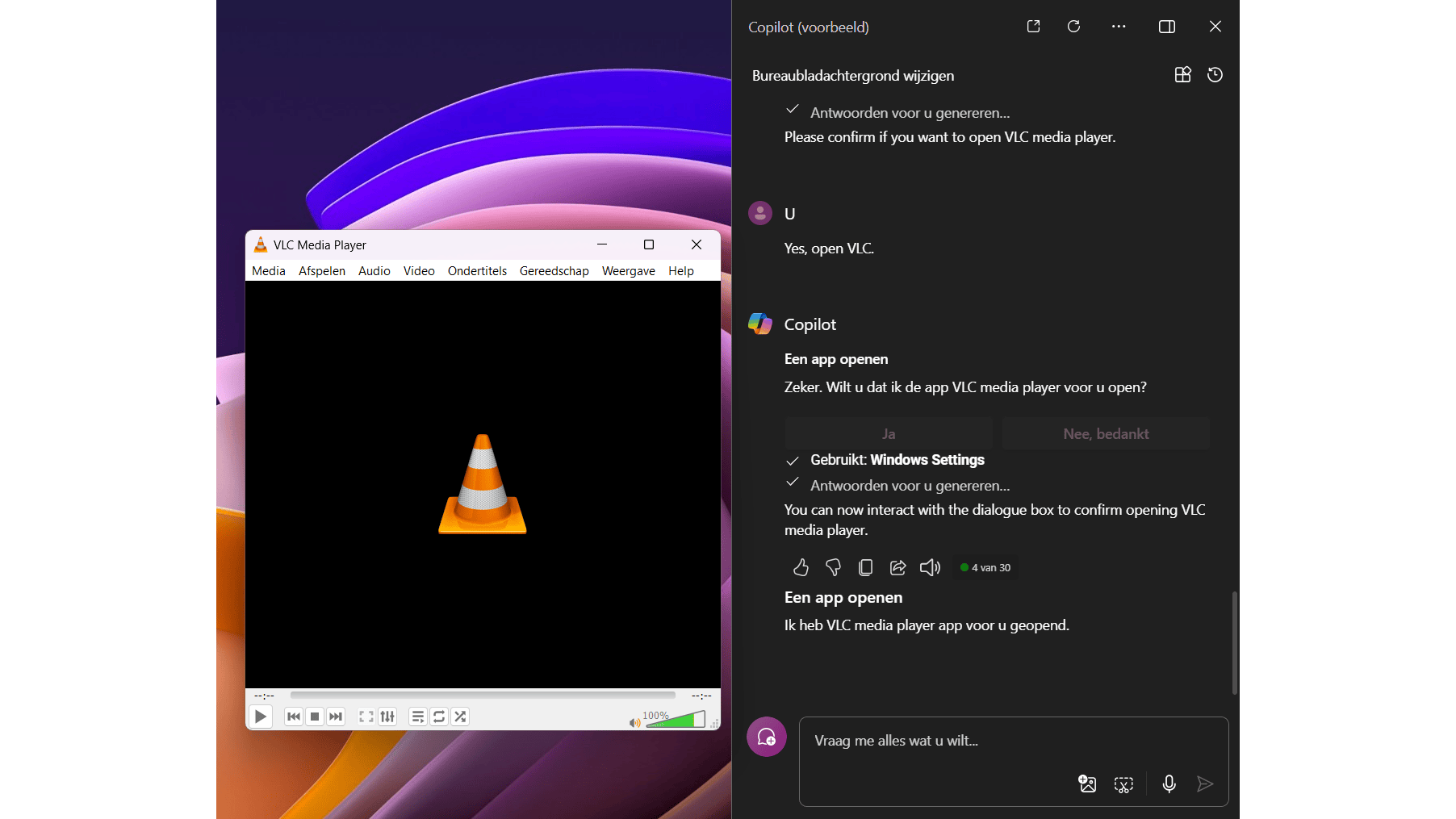The width and height of the screenshot is (1456, 819).
Task: Read the Copilot response aloud
Action: (x=931, y=568)
